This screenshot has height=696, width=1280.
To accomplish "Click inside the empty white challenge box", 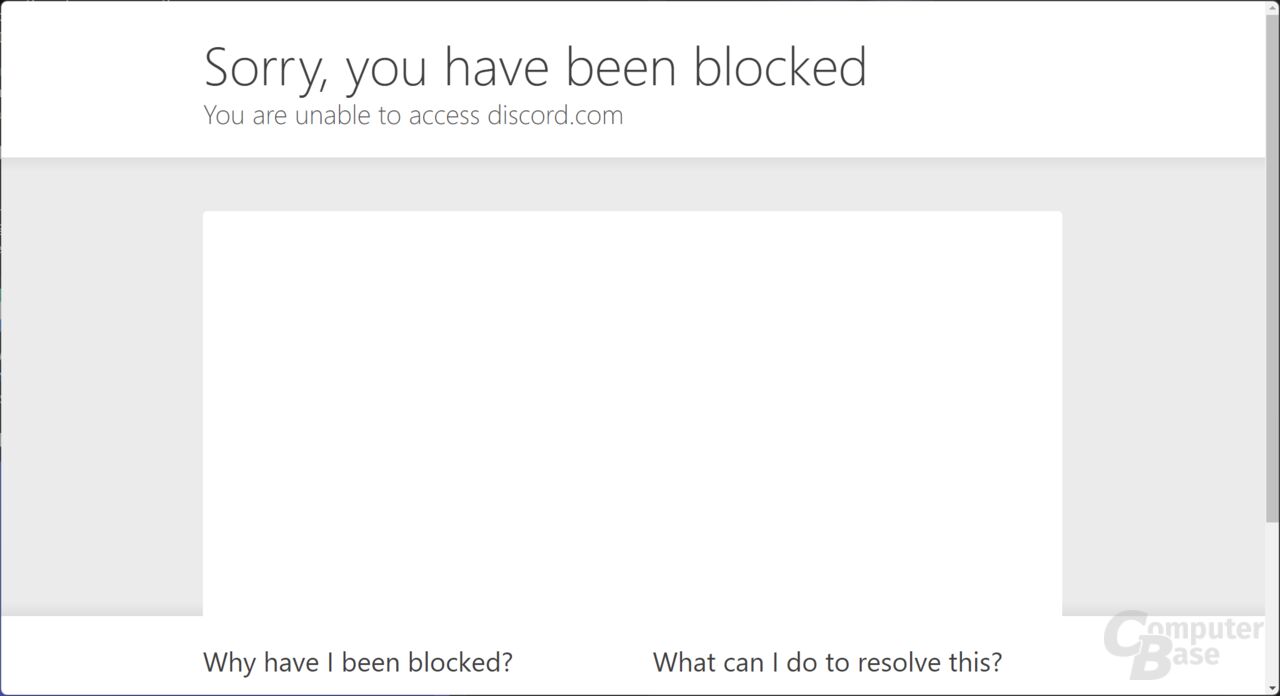I will [632, 413].
